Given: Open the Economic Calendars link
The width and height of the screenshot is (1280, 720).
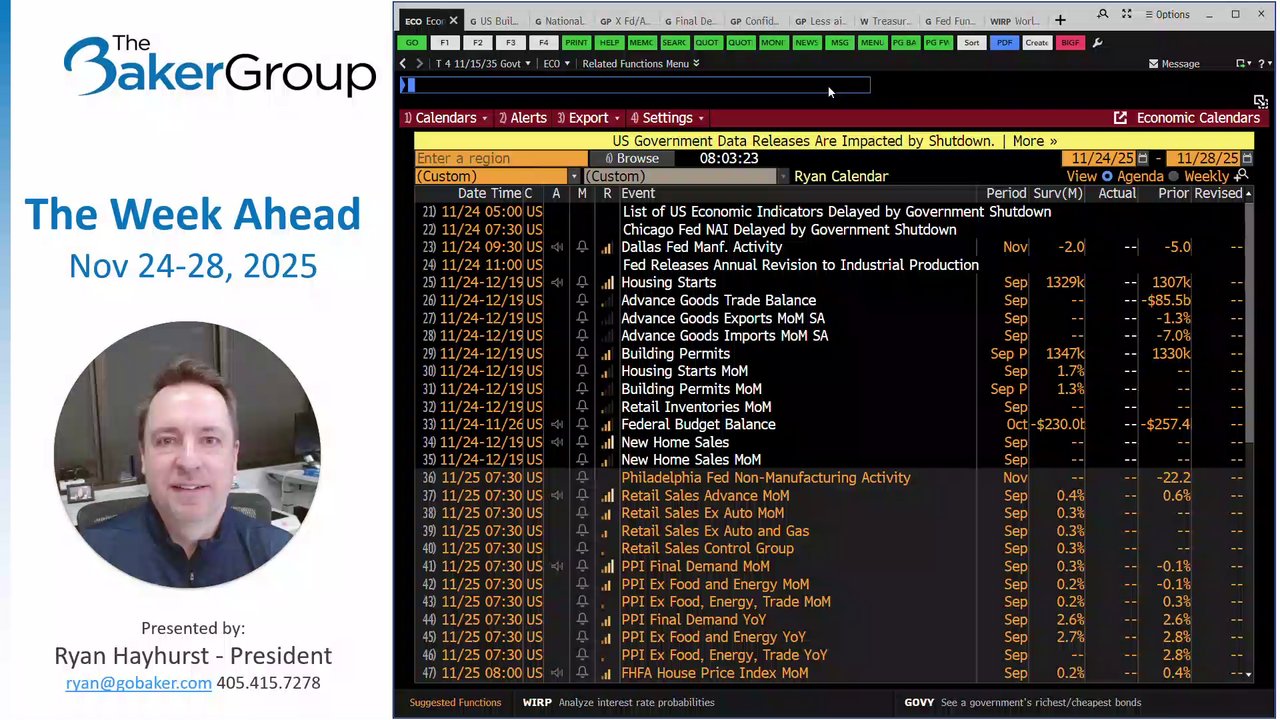Looking at the screenshot, I should click(x=1187, y=118).
